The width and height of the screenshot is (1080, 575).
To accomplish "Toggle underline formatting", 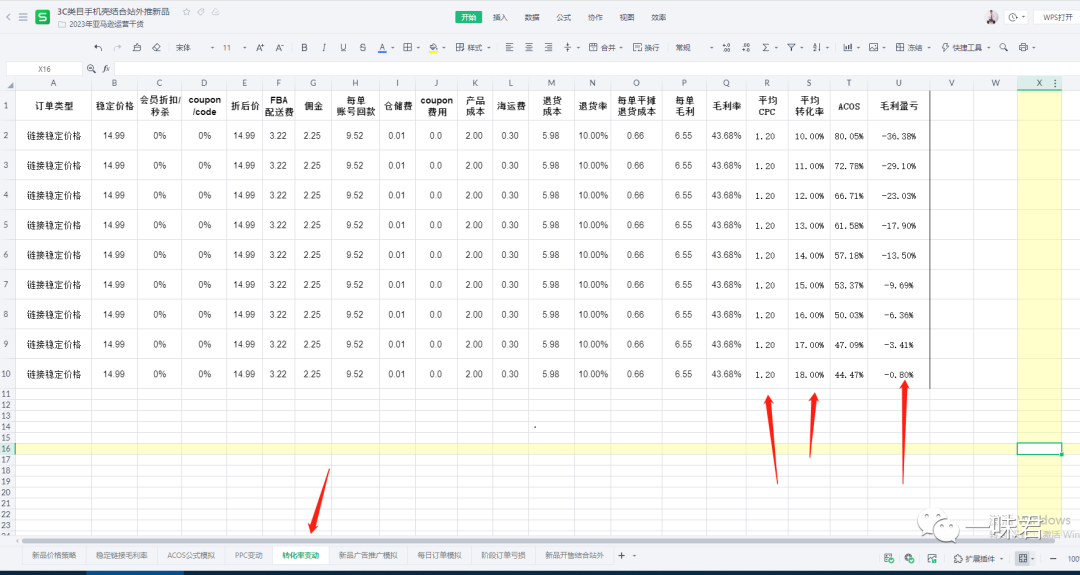I will [x=343, y=47].
